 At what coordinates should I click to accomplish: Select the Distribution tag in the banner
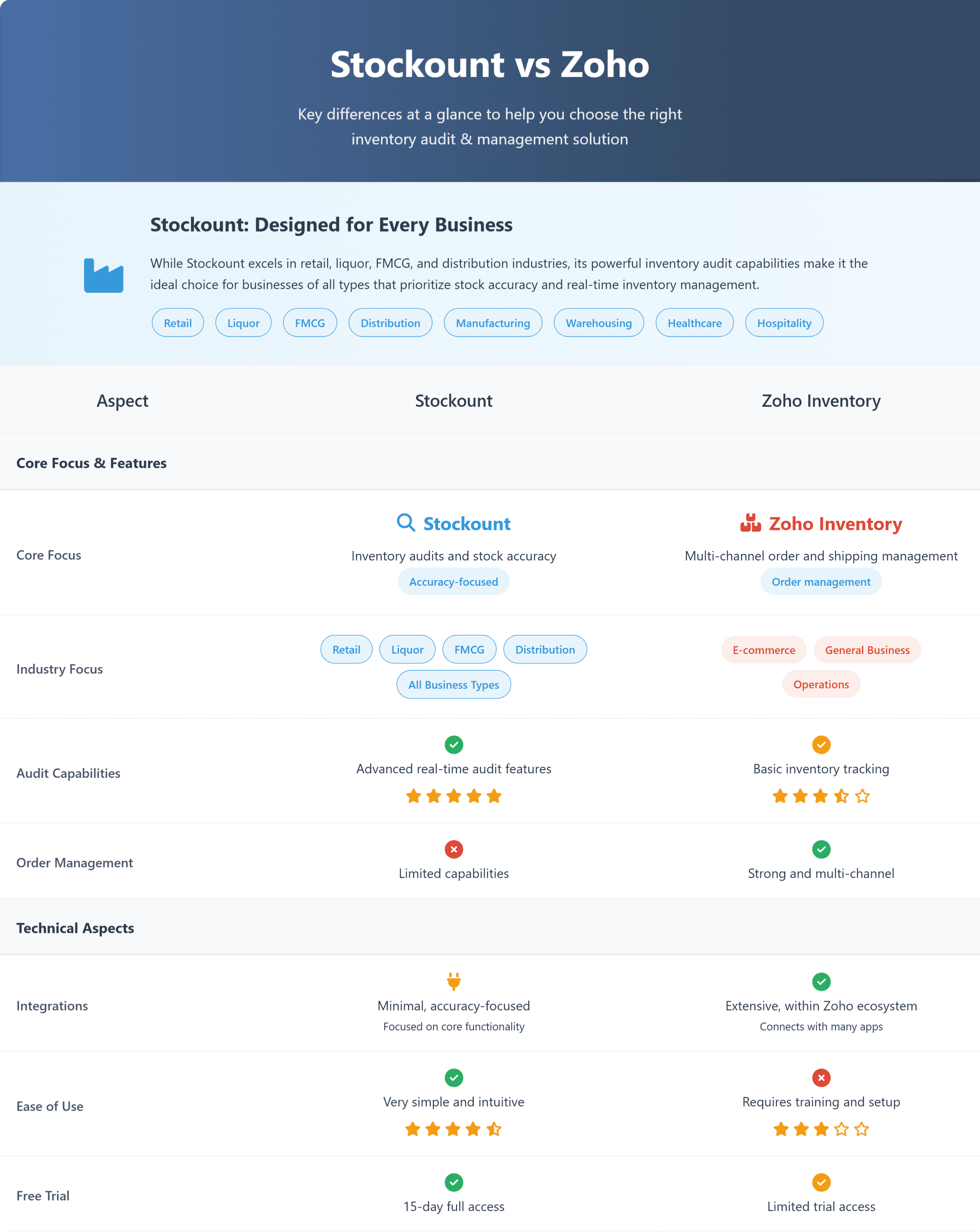click(391, 323)
